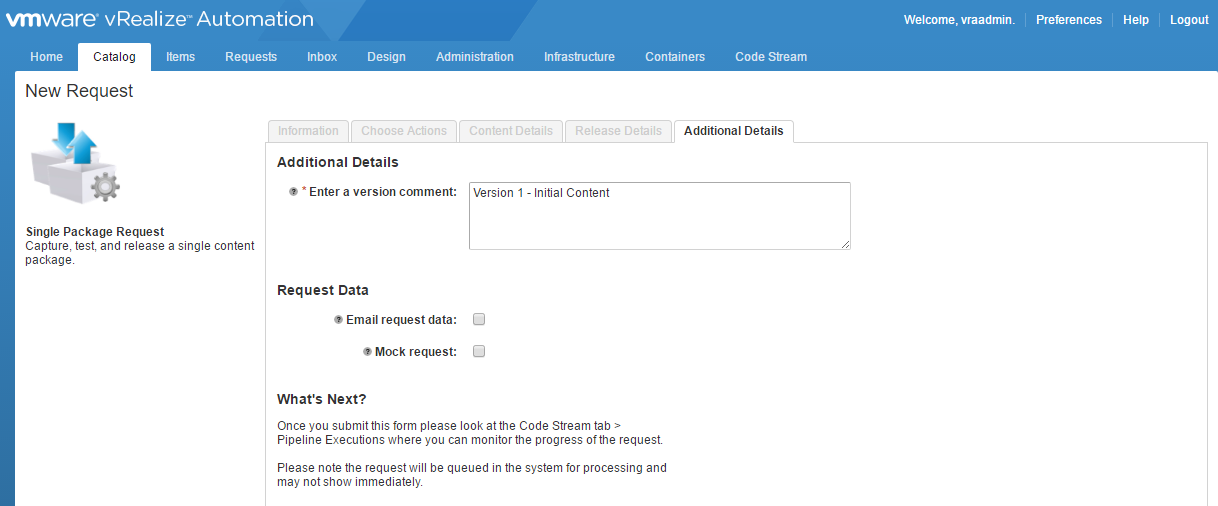Click inside the version comment text area
1218x506 pixels.
[x=659, y=216]
